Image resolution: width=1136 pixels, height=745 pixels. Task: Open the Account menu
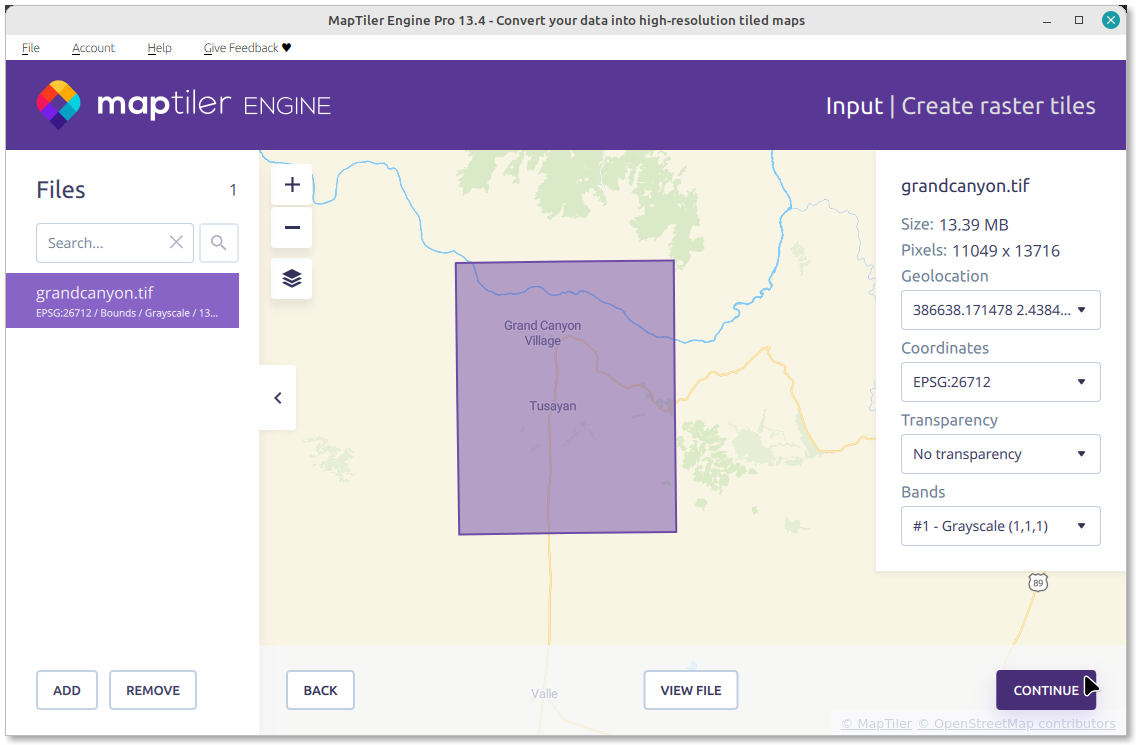tap(93, 48)
